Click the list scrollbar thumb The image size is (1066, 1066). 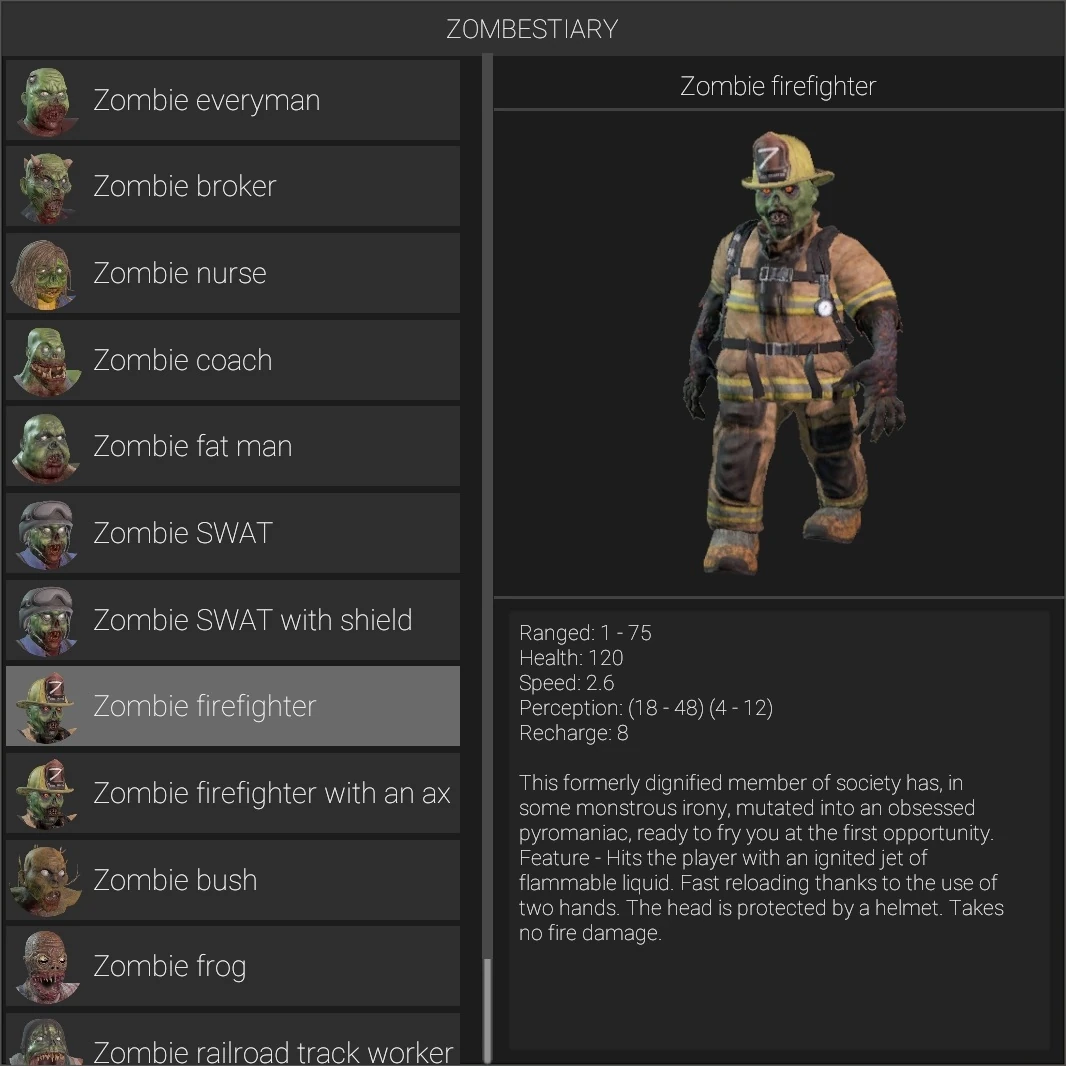pyautogui.click(x=487, y=1011)
